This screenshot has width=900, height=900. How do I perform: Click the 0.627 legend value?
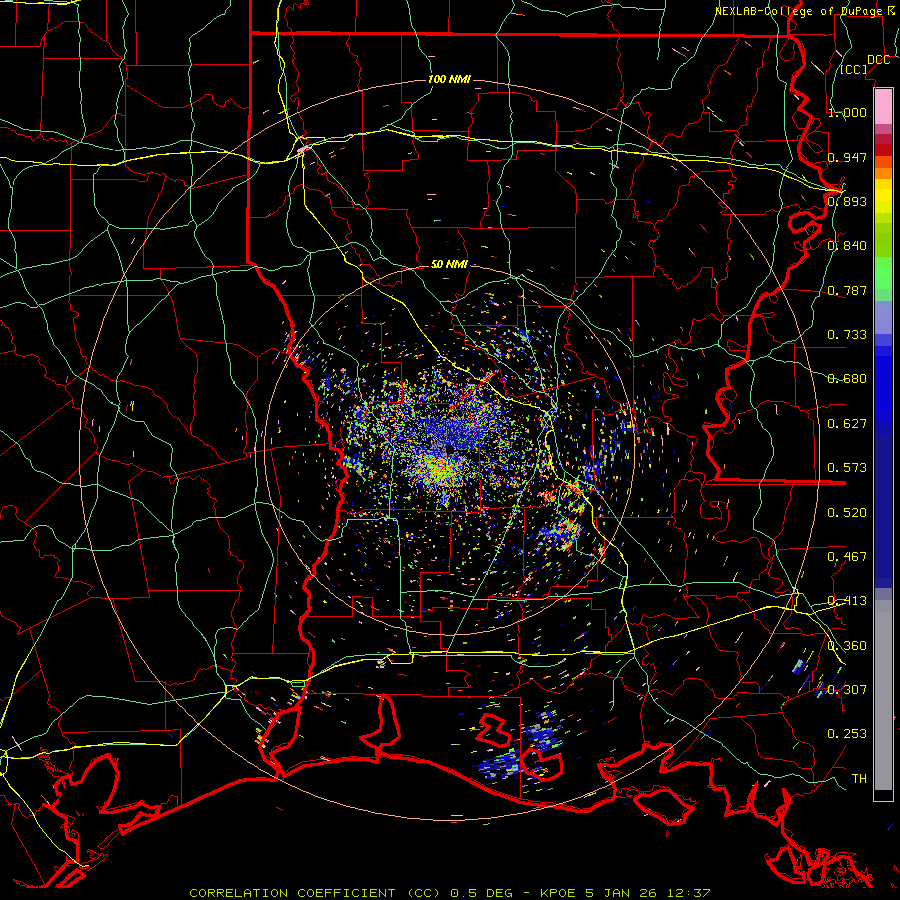847,424
